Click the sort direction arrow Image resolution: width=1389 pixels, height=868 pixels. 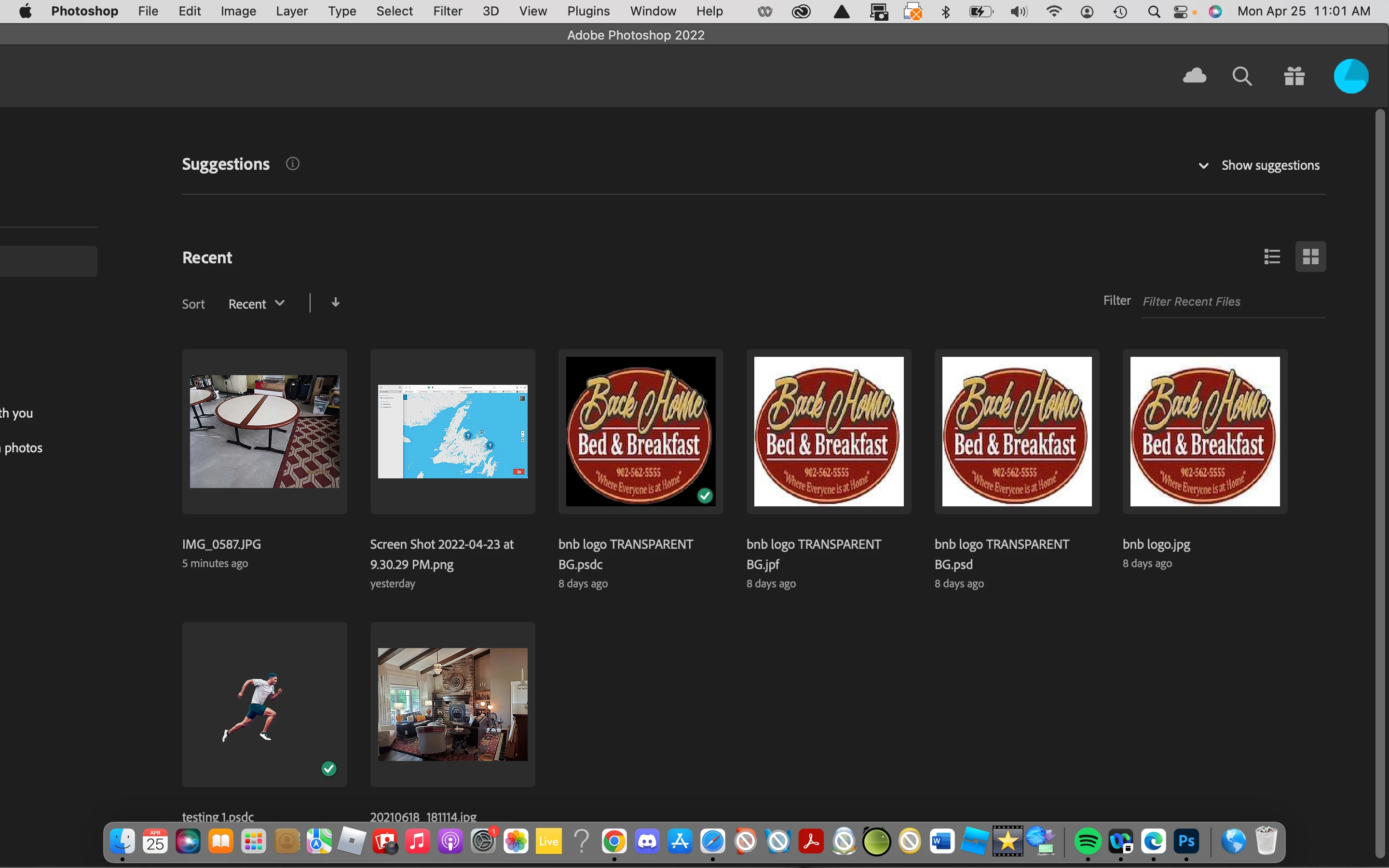(x=336, y=302)
